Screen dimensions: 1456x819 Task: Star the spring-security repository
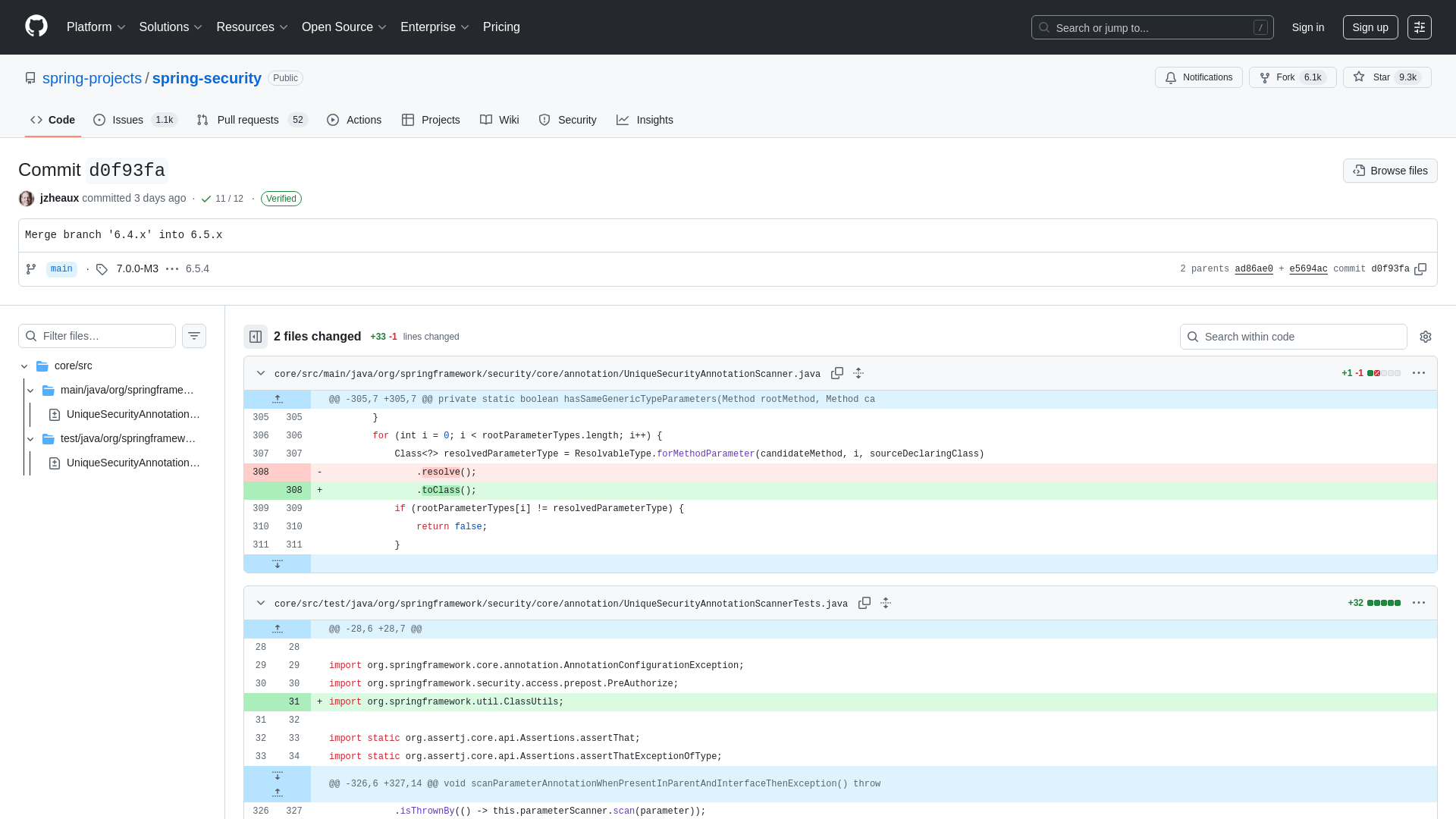1387,77
